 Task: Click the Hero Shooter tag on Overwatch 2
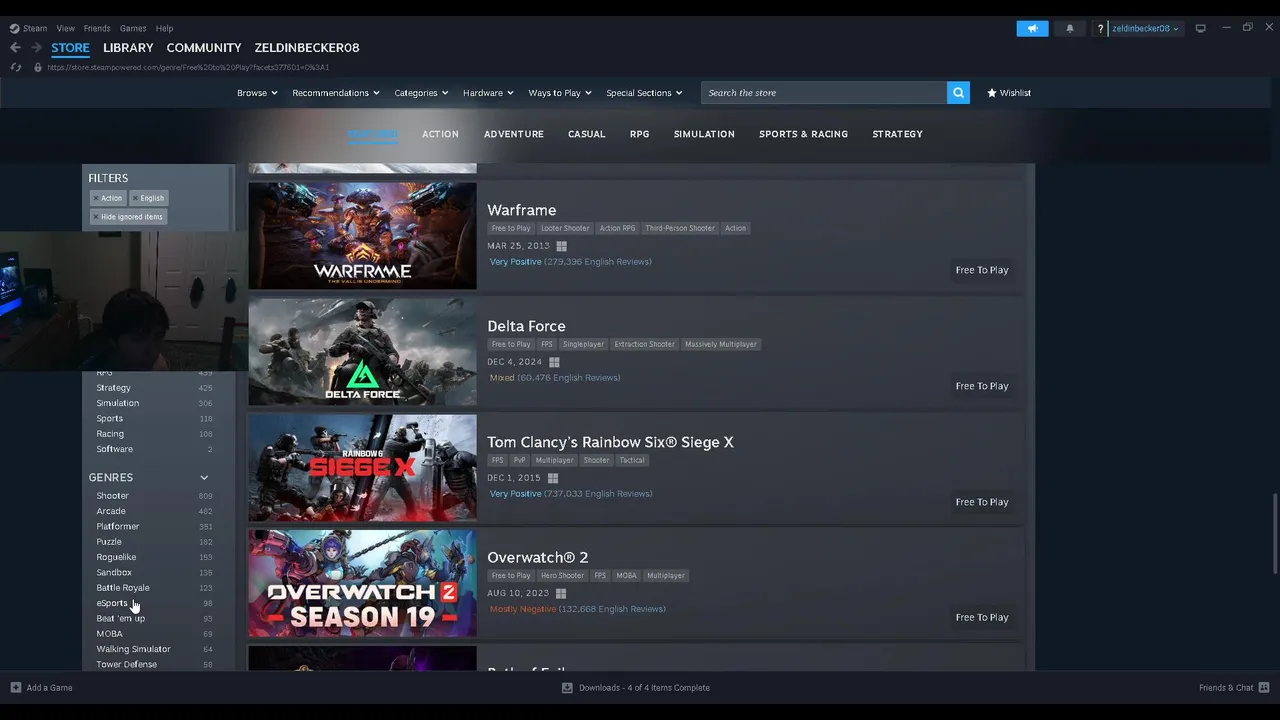click(x=562, y=576)
